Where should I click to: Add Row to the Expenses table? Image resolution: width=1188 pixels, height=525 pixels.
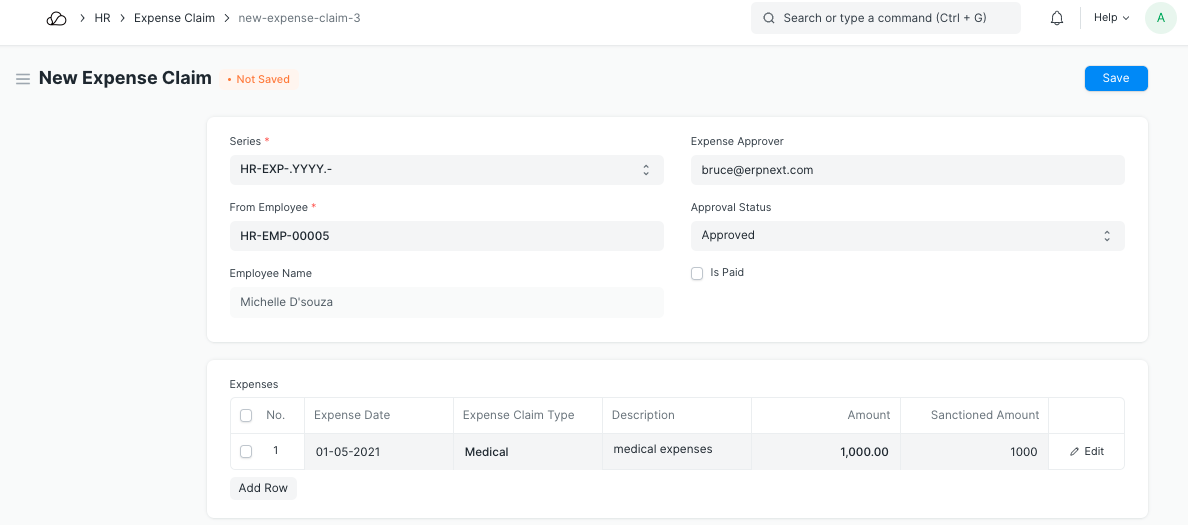click(x=263, y=488)
